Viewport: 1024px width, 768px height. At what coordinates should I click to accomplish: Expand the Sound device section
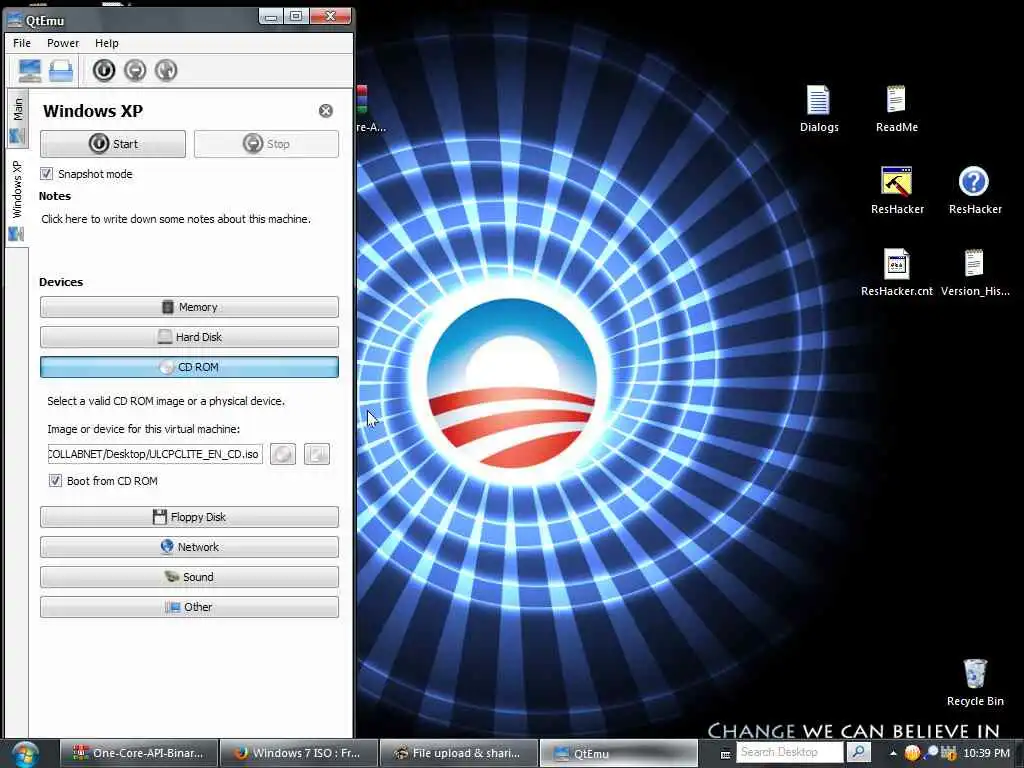(189, 577)
